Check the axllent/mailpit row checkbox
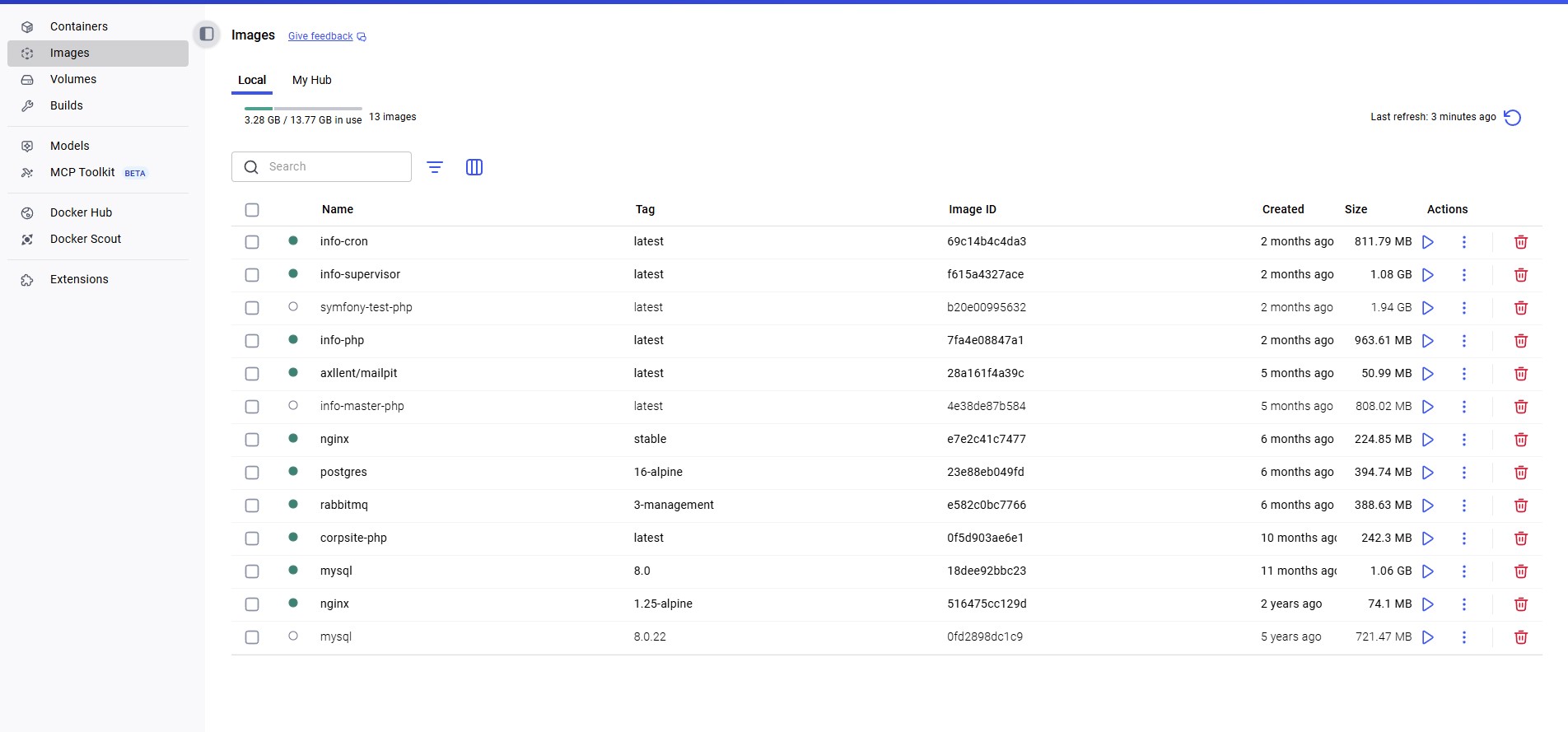This screenshot has height=732, width=1568. [252, 374]
